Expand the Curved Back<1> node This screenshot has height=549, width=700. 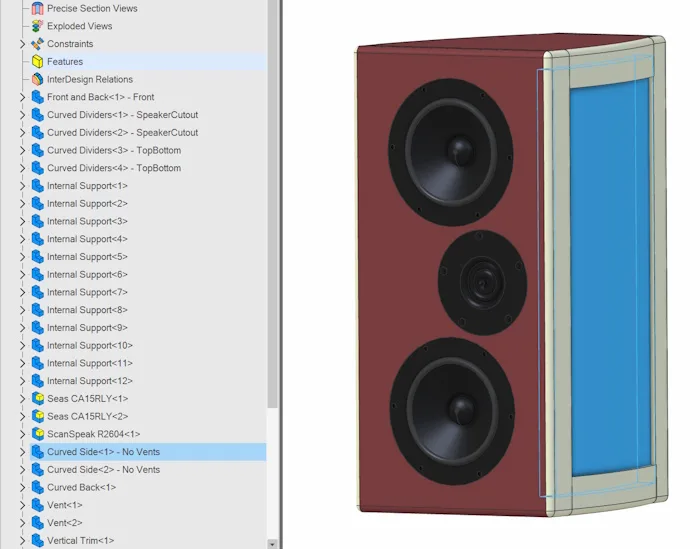coord(22,487)
